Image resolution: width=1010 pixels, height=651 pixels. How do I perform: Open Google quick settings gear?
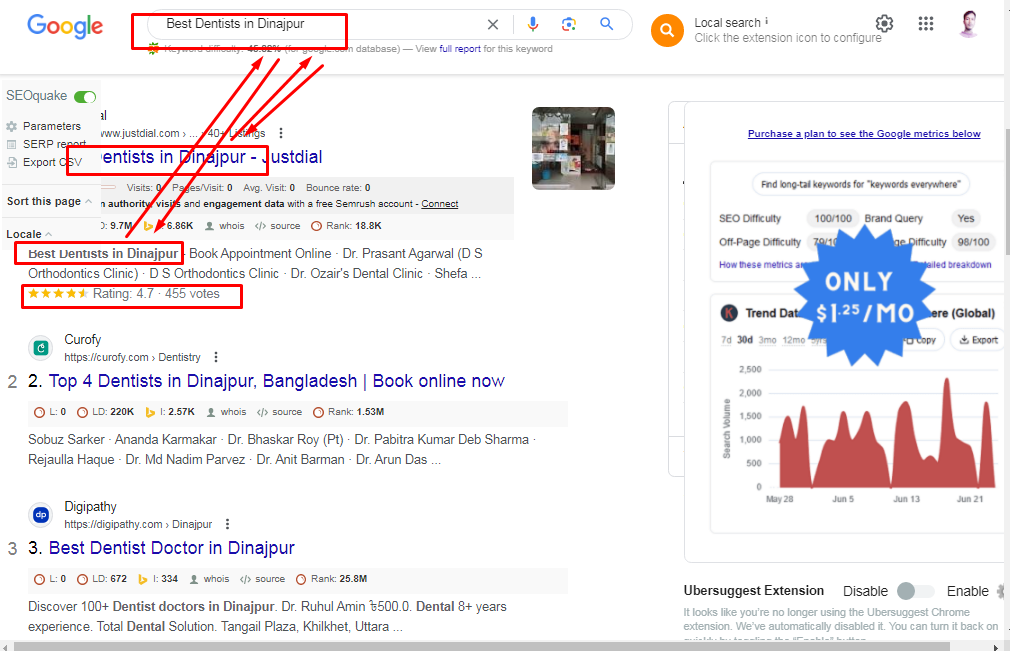[884, 24]
